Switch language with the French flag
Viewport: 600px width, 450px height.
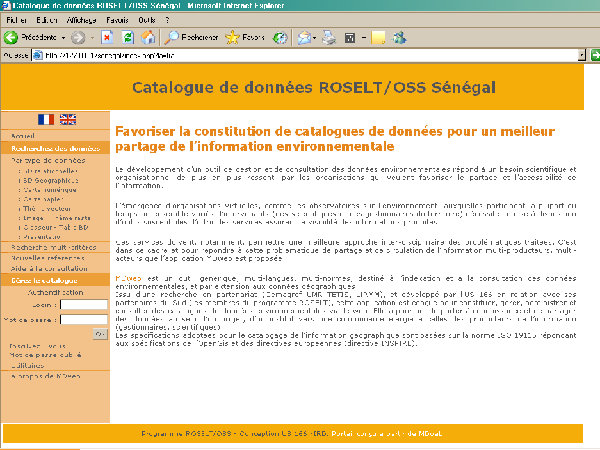pyautogui.click(x=46, y=119)
